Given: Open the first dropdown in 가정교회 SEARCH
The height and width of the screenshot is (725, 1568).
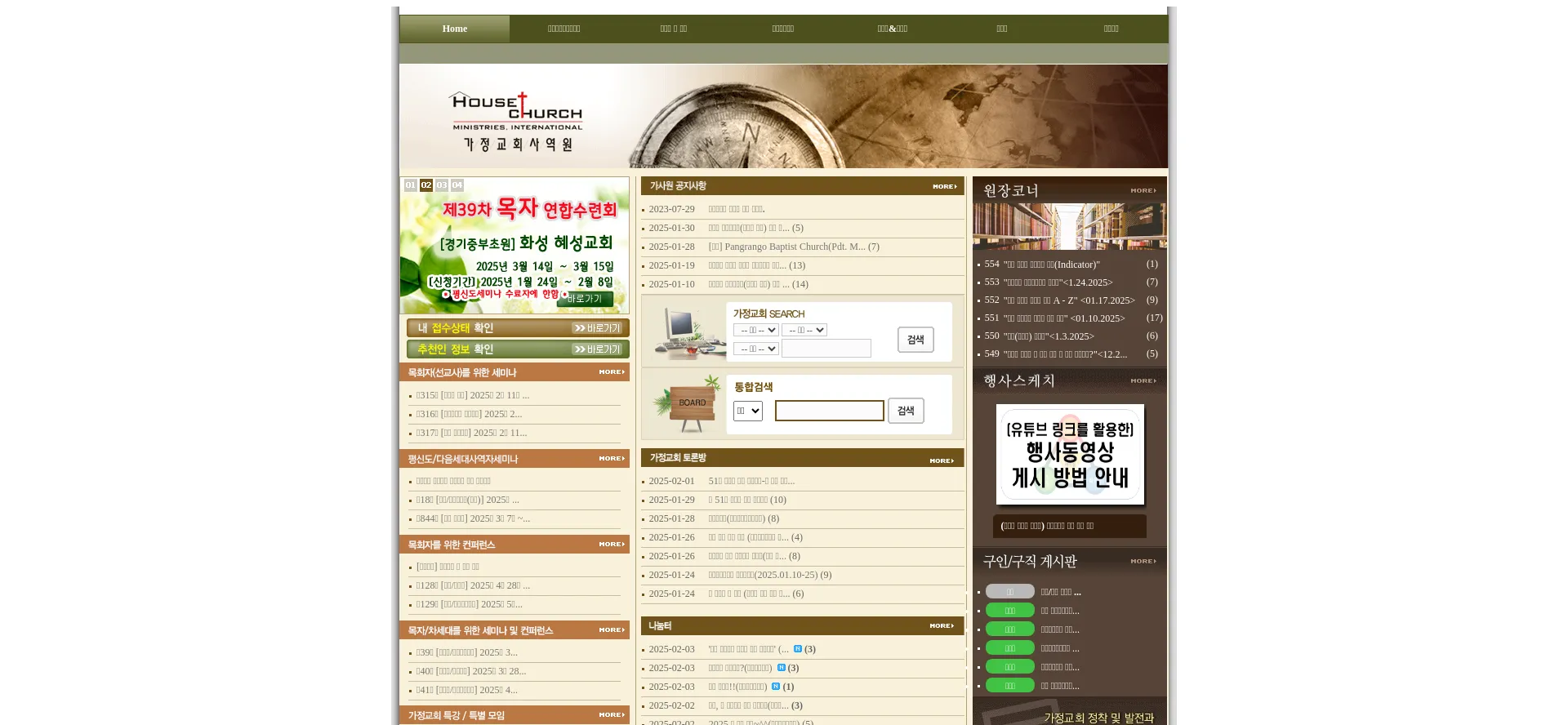Looking at the screenshot, I should pos(755,330).
